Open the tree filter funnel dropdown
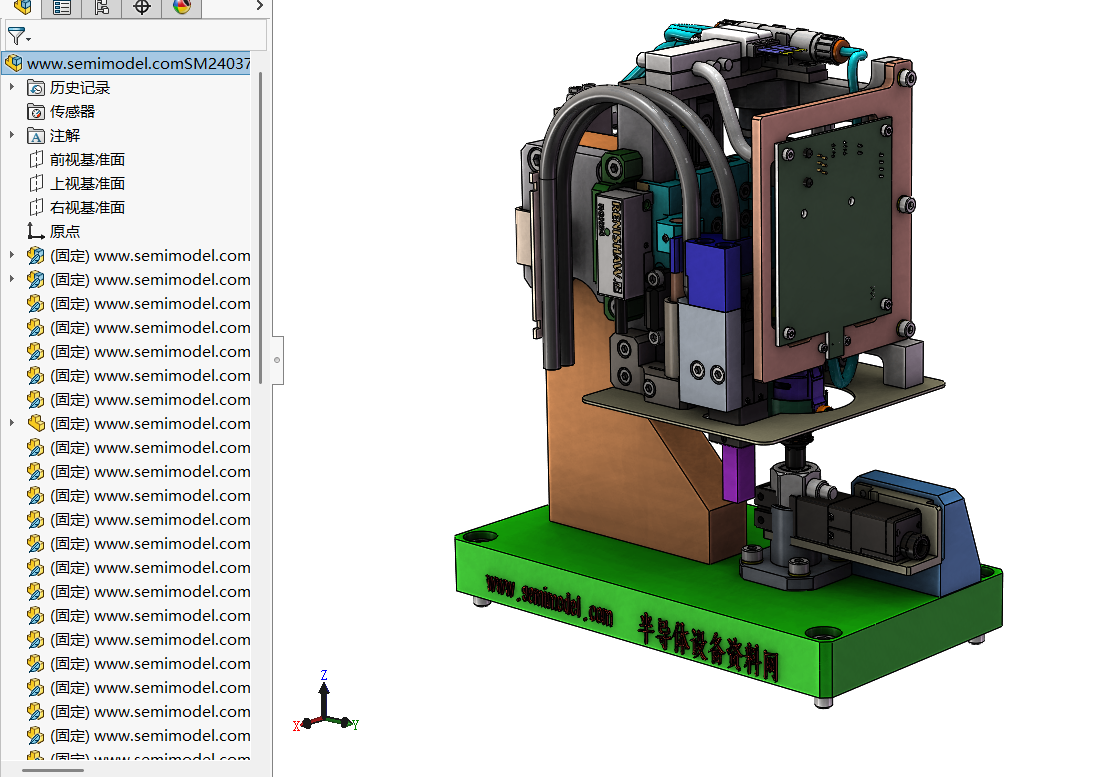 (x=19, y=35)
